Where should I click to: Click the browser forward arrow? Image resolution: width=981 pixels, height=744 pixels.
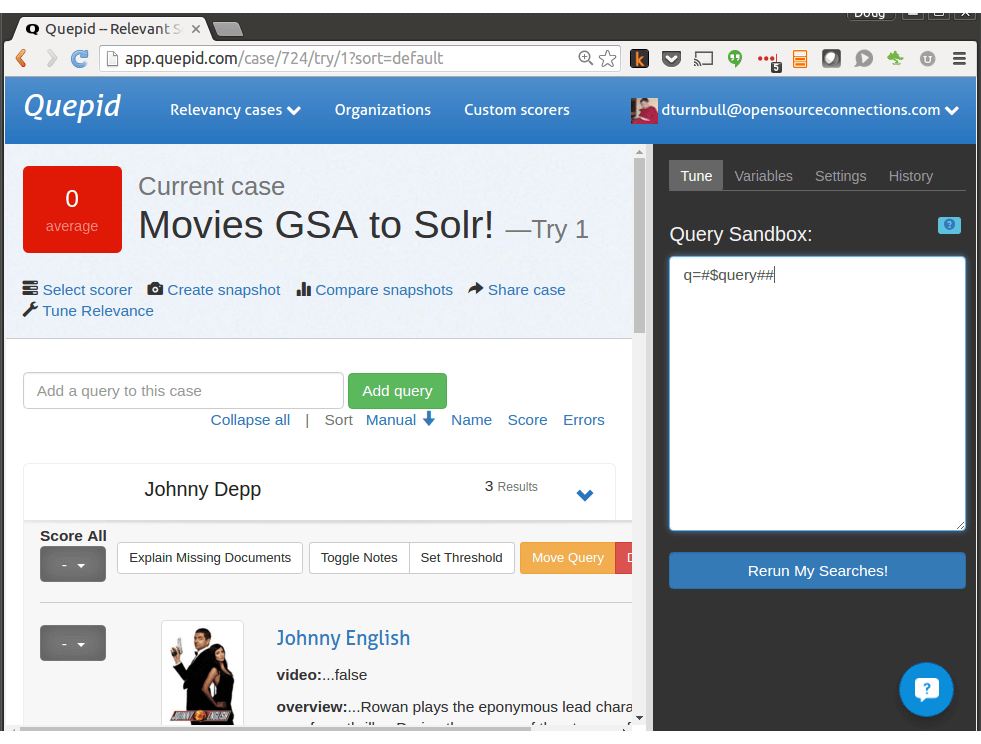51,58
